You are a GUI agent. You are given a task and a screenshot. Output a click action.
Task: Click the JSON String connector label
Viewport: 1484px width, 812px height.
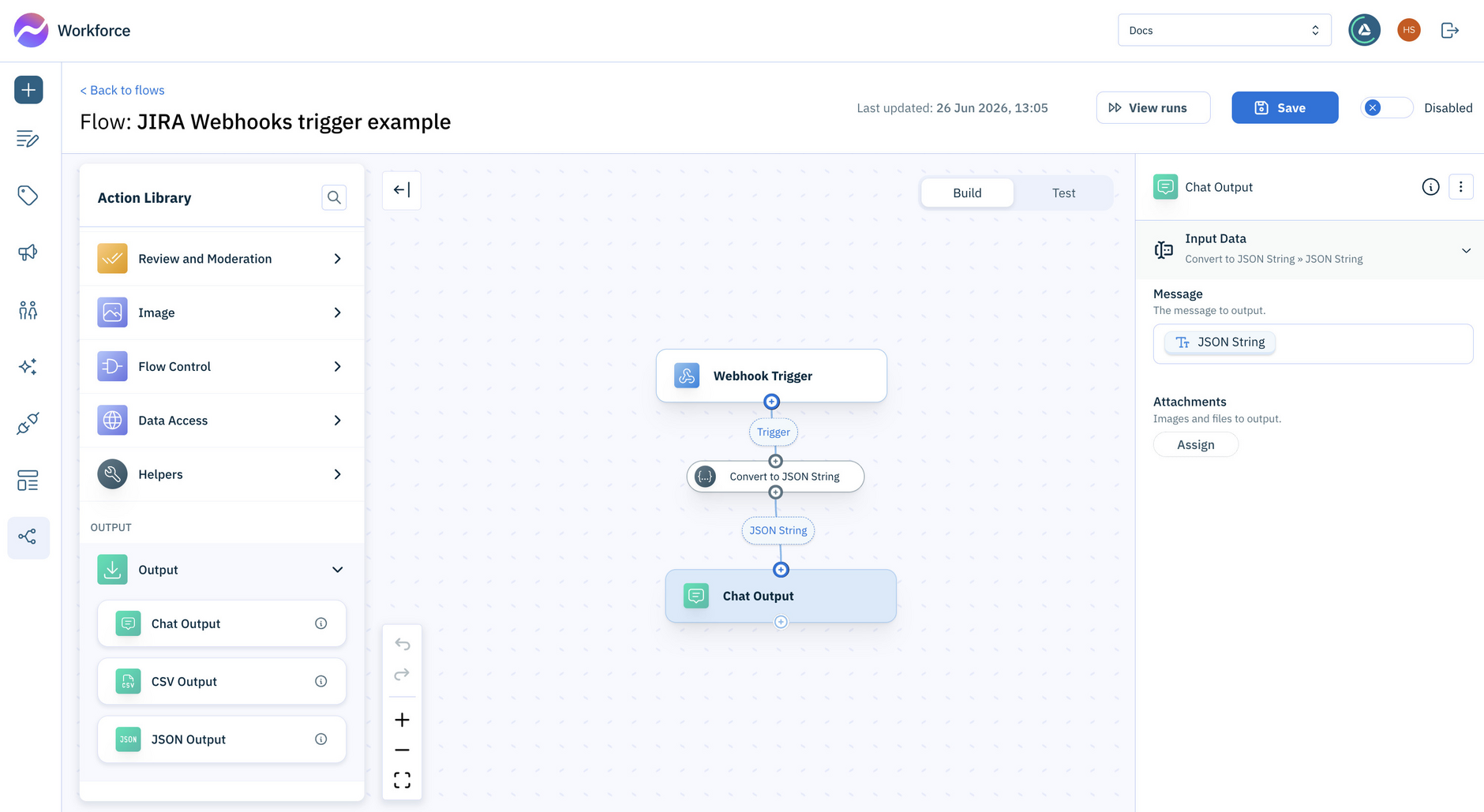(x=778, y=530)
